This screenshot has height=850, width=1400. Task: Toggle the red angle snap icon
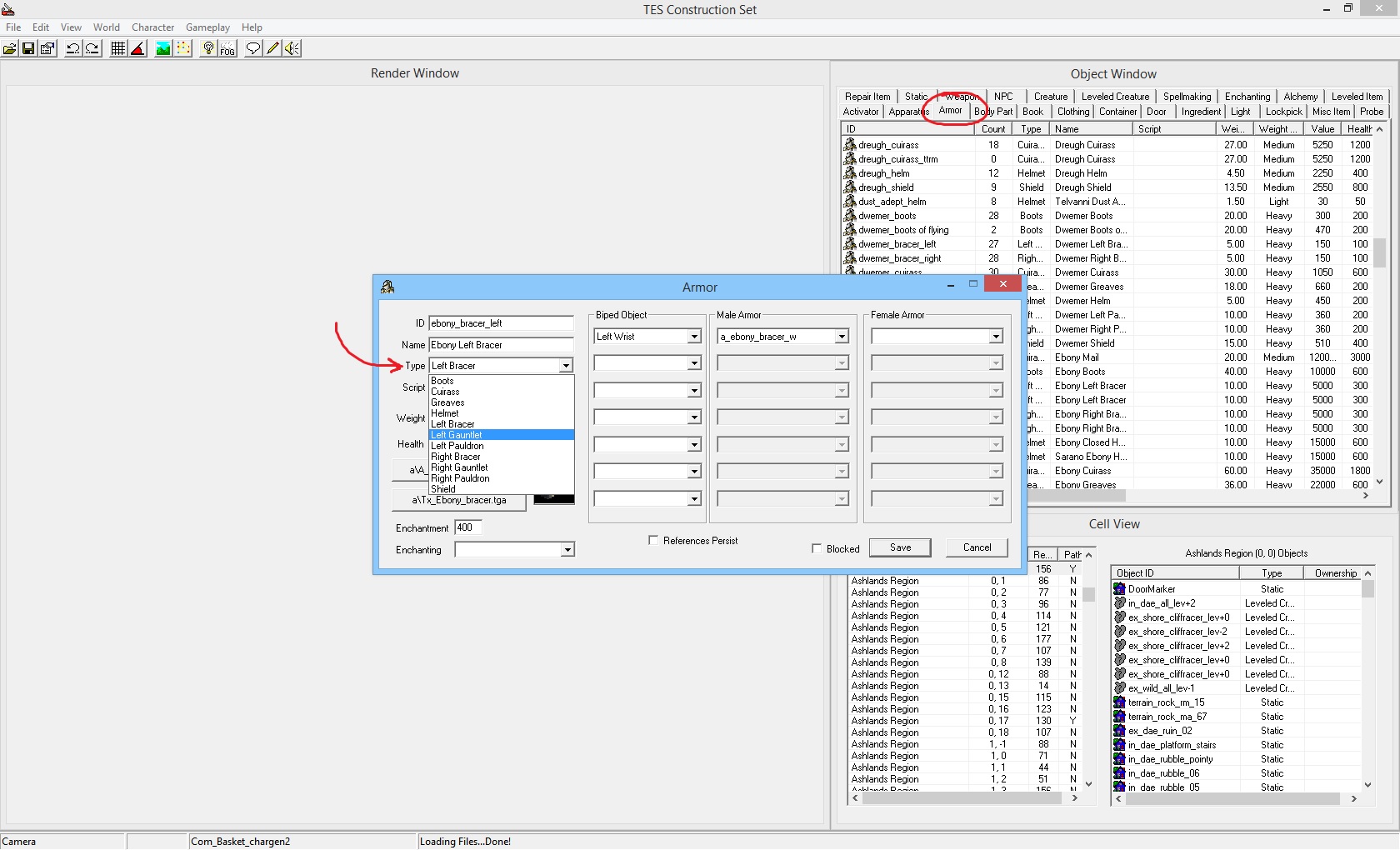point(138,48)
